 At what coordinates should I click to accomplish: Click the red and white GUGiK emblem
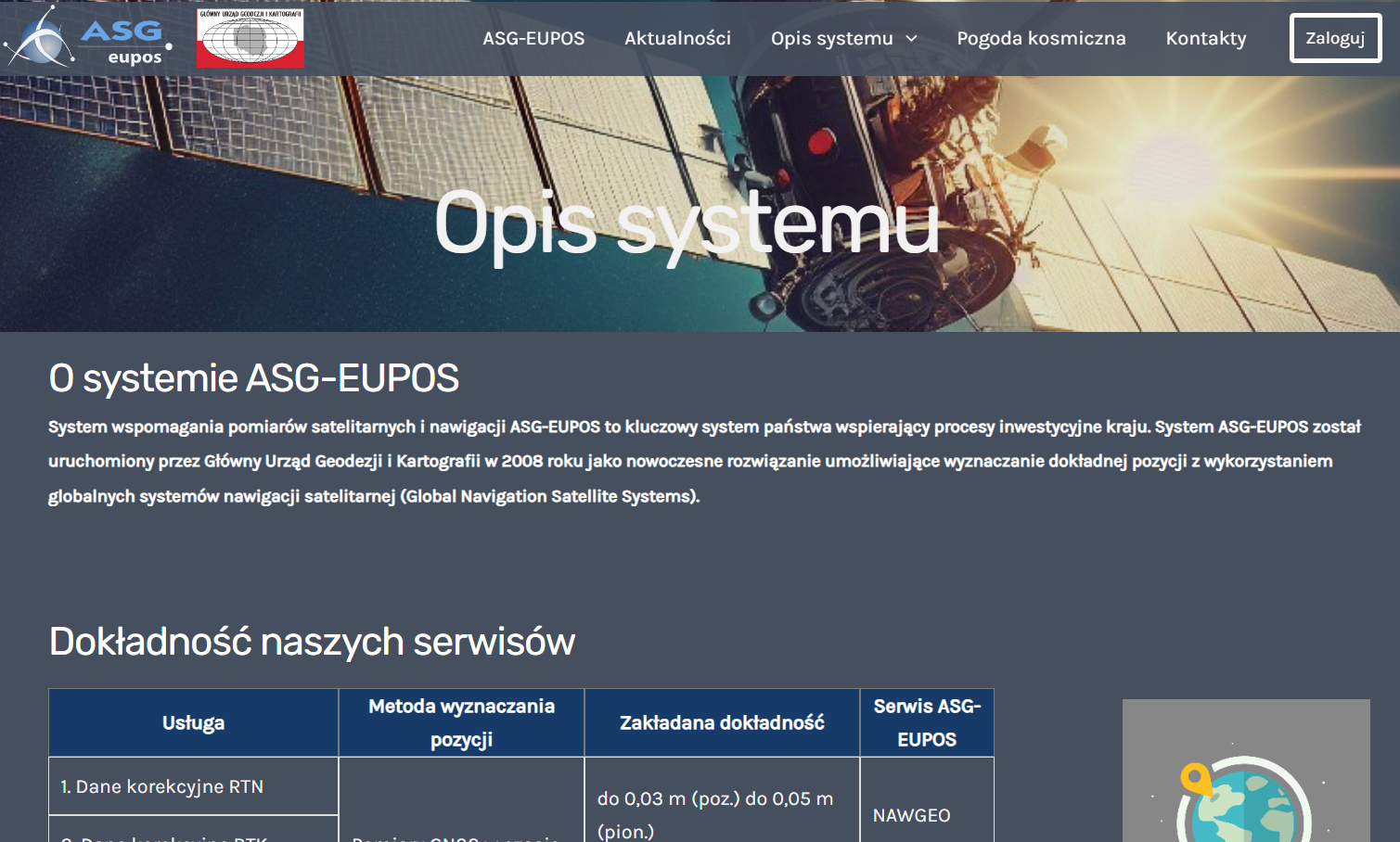tap(250, 39)
